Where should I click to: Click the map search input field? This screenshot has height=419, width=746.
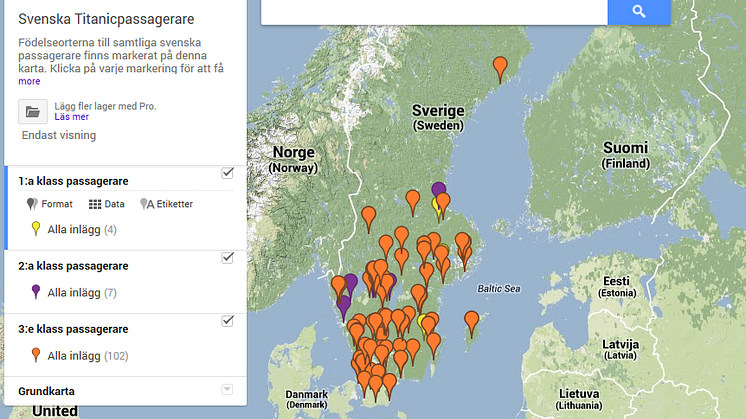pos(434,12)
